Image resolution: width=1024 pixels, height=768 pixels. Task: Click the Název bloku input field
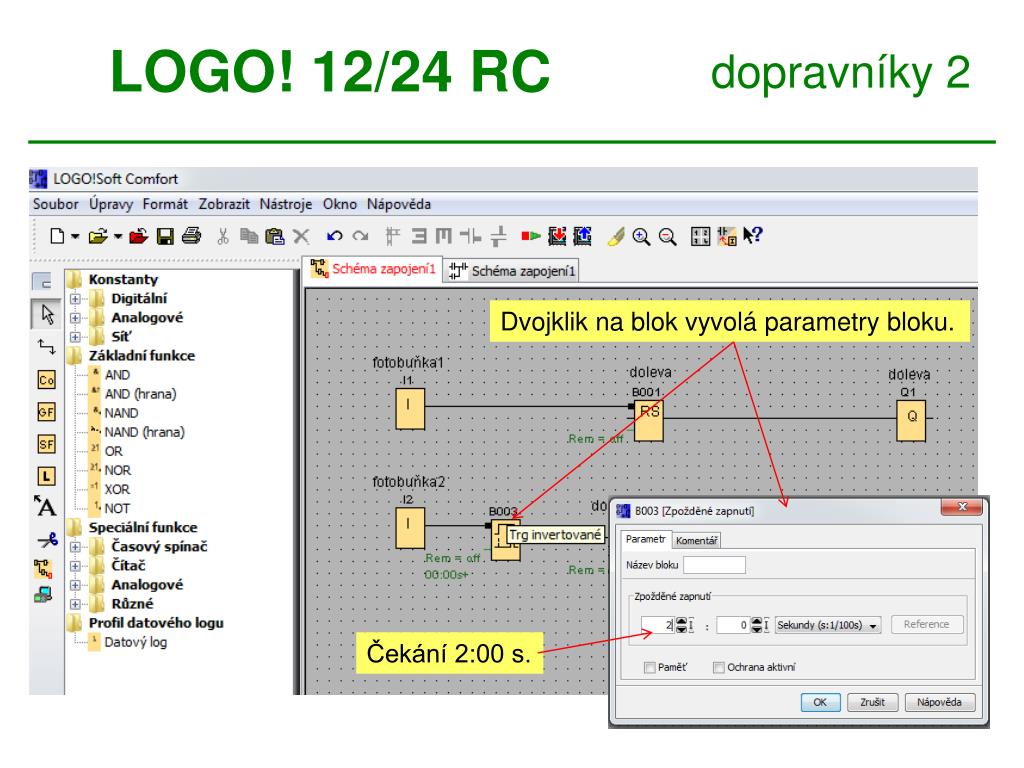click(x=714, y=565)
